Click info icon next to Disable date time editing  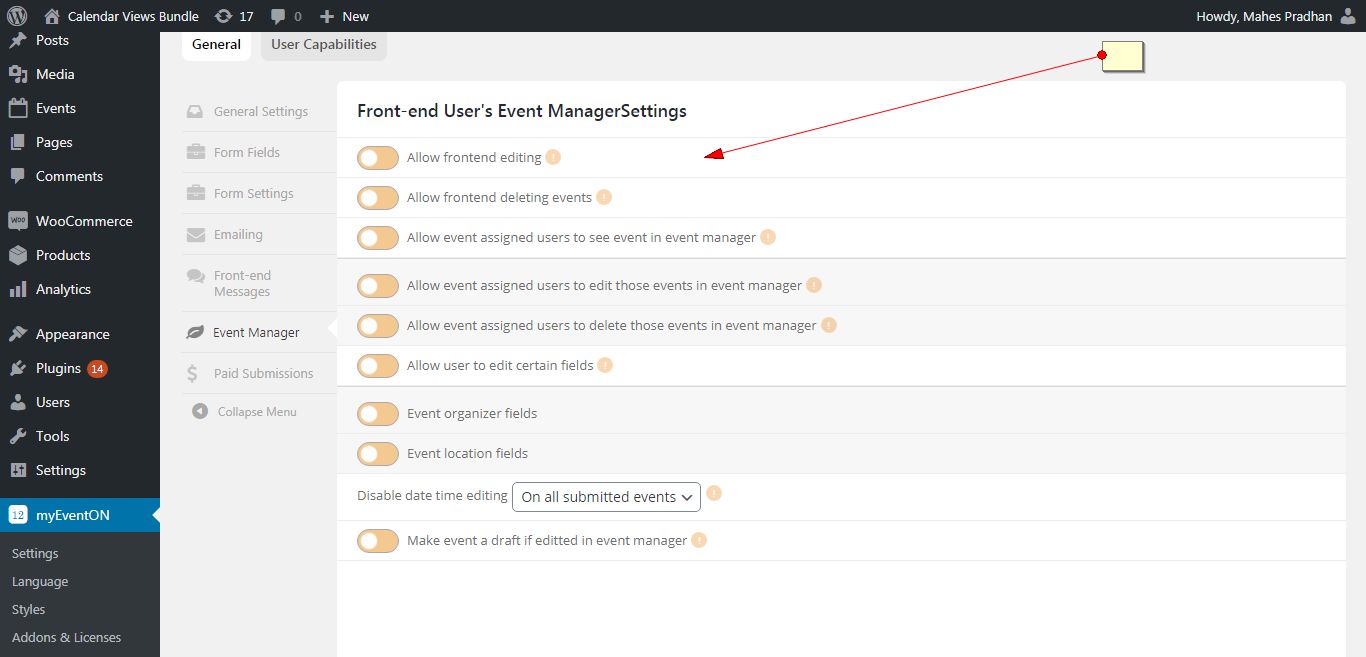click(714, 494)
